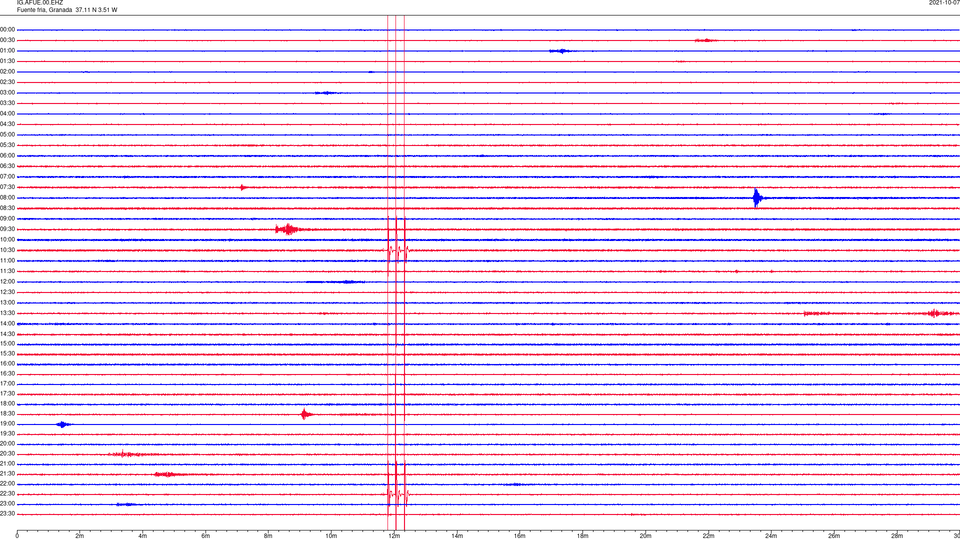960x540 pixels.
Task: Select the 17:00 trace time label
Action: [7, 384]
